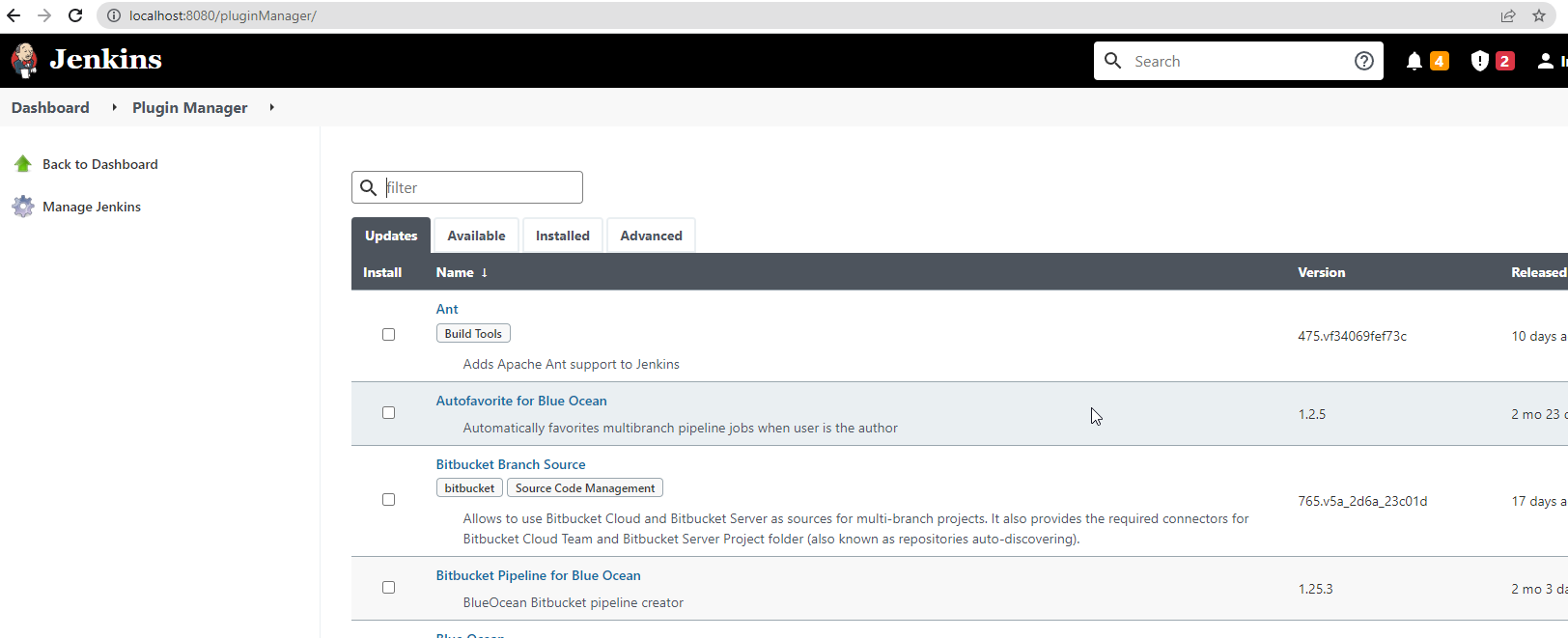Check the Ant plugin install checkbox
The width and height of the screenshot is (1568, 638).
click(x=388, y=334)
